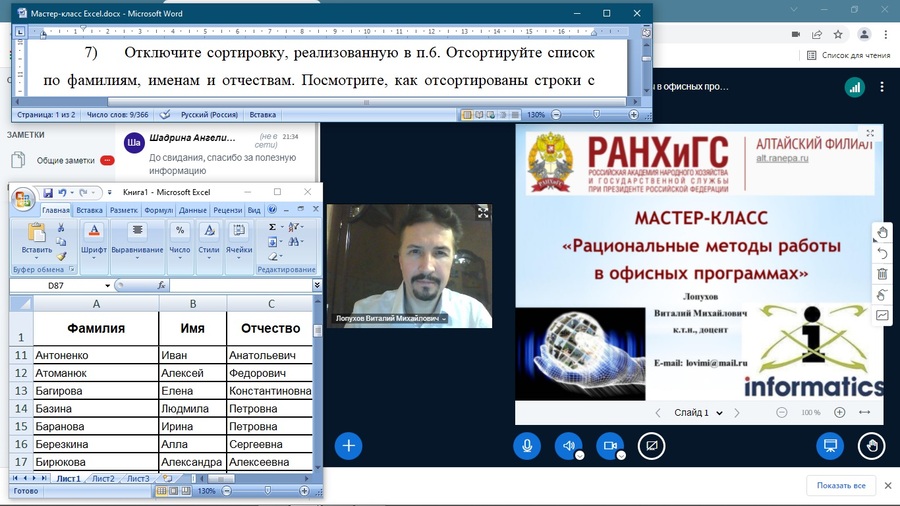Delete whiteboard annotations with trash icon

click(x=882, y=274)
